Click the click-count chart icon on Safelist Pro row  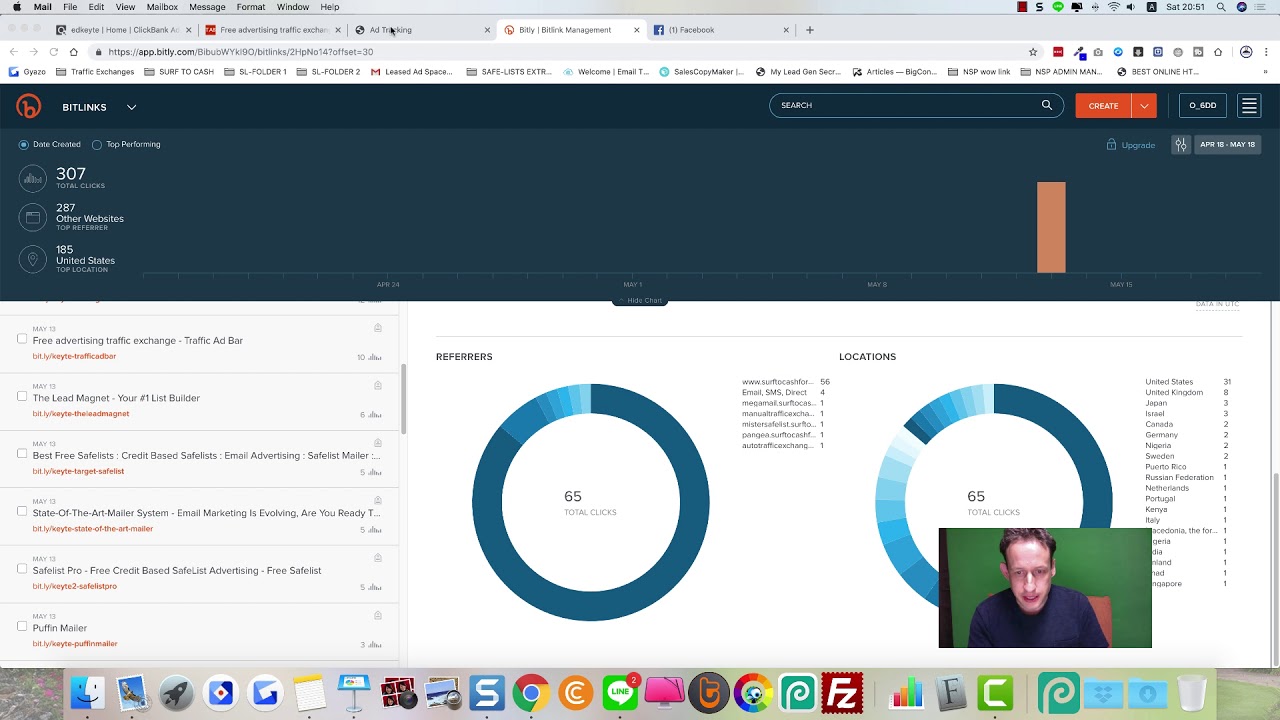pos(375,587)
